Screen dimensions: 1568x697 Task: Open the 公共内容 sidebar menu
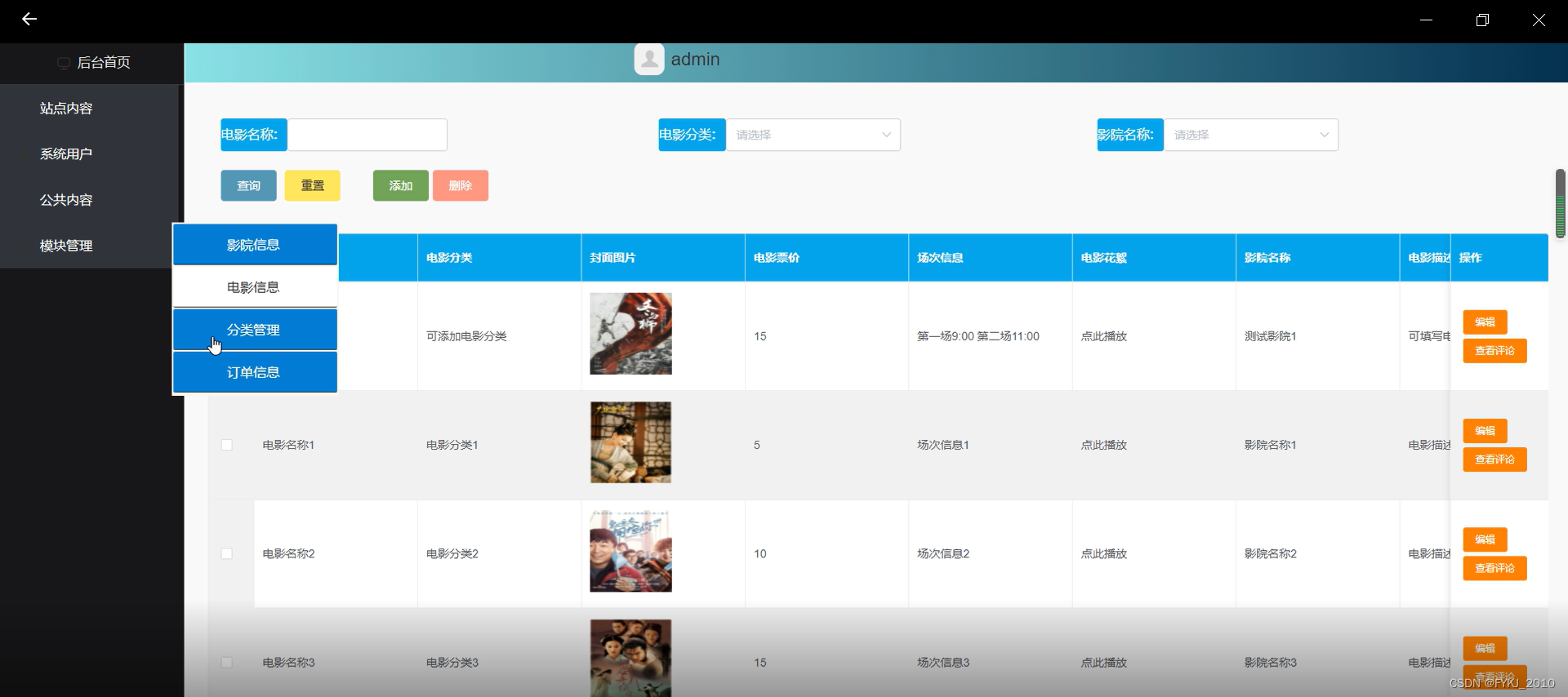point(66,199)
